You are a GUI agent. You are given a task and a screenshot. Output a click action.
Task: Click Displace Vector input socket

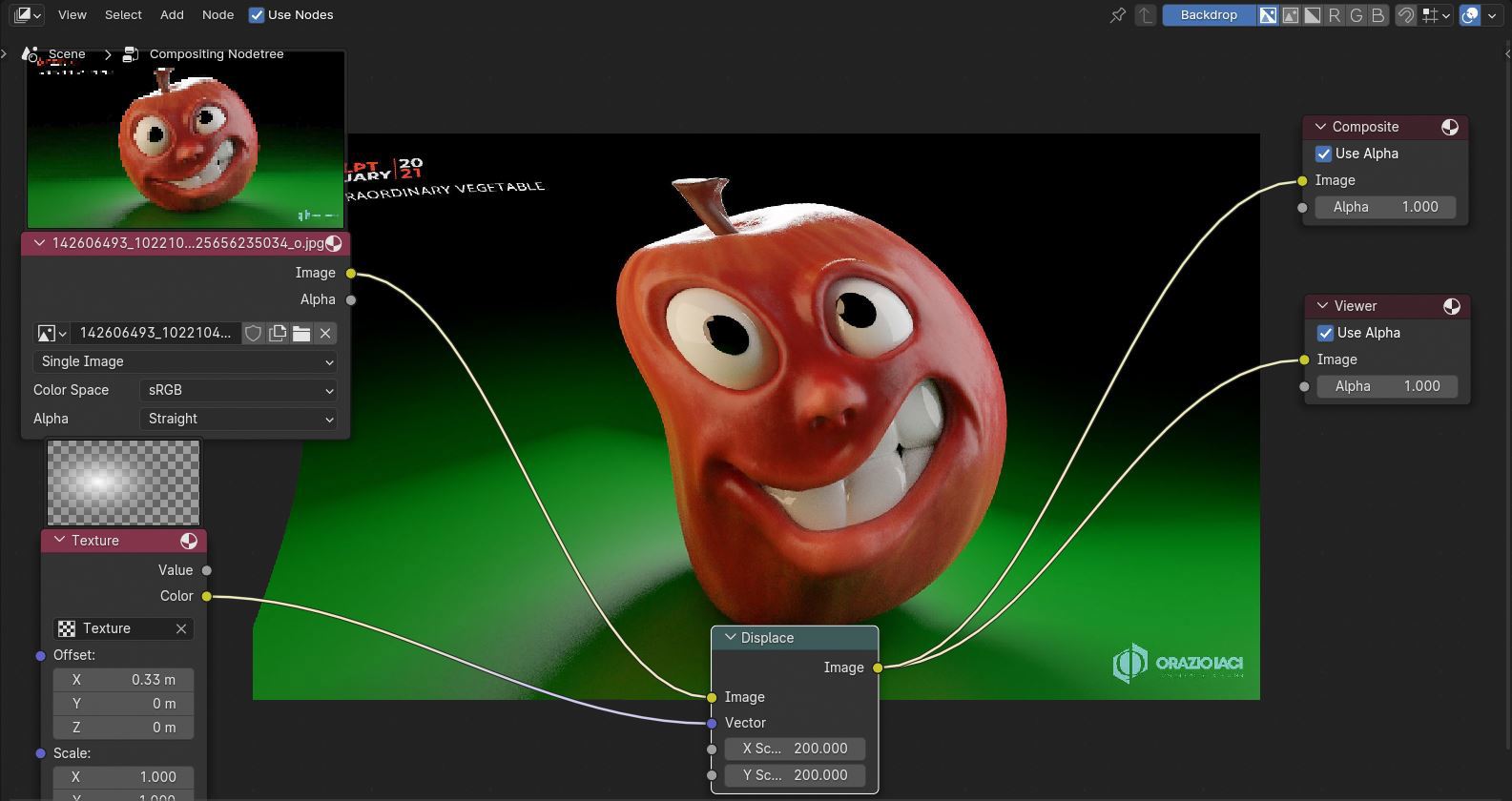(712, 724)
